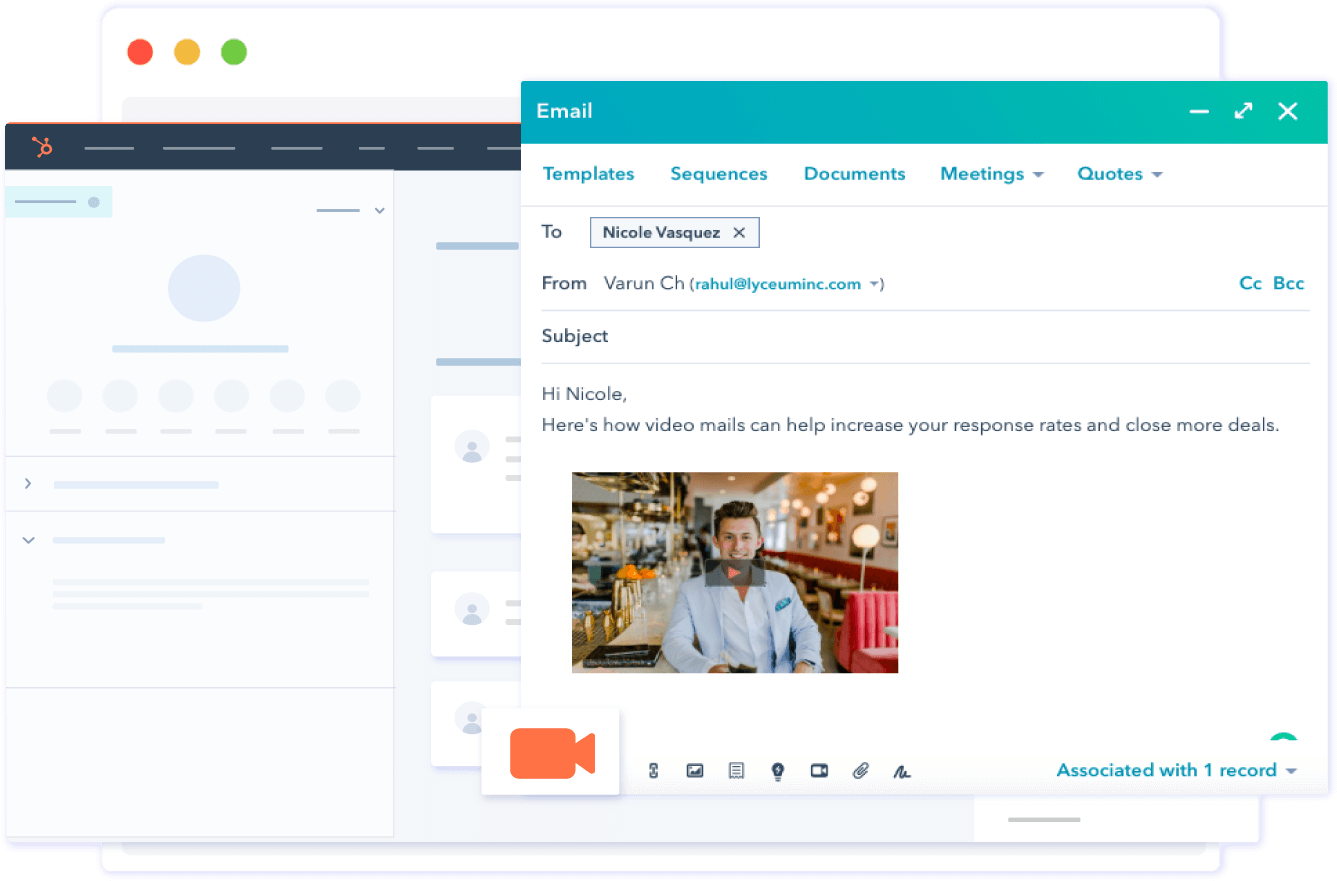Open the snippets icon in the toolbar

tap(737, 771)
